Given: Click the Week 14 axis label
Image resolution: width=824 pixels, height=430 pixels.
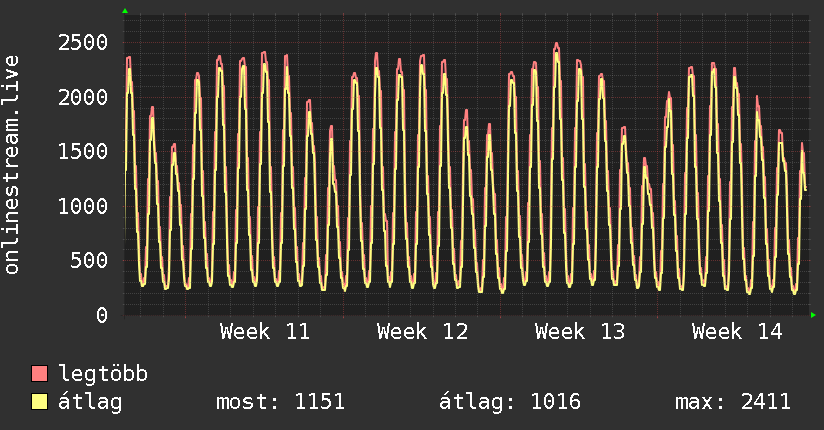Looking at the screenshot, I should point(736,332).
